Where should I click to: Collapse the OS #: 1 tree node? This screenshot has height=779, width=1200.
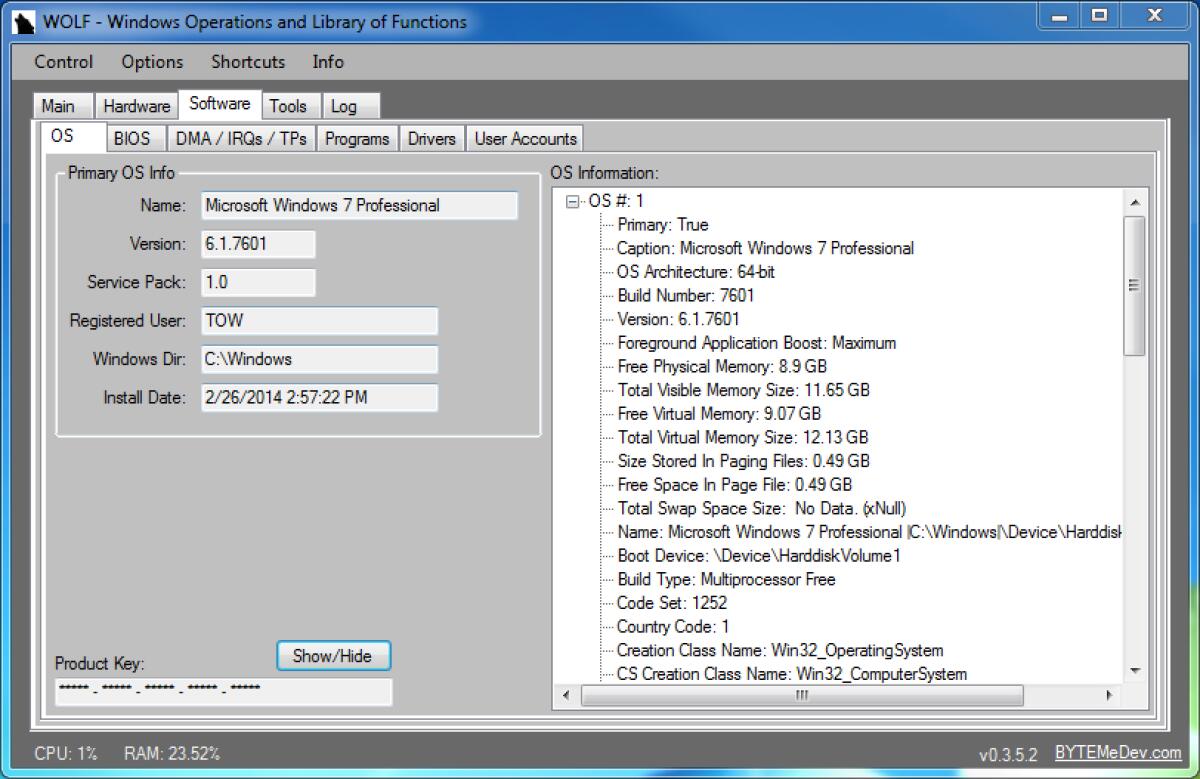pos(572,200)
